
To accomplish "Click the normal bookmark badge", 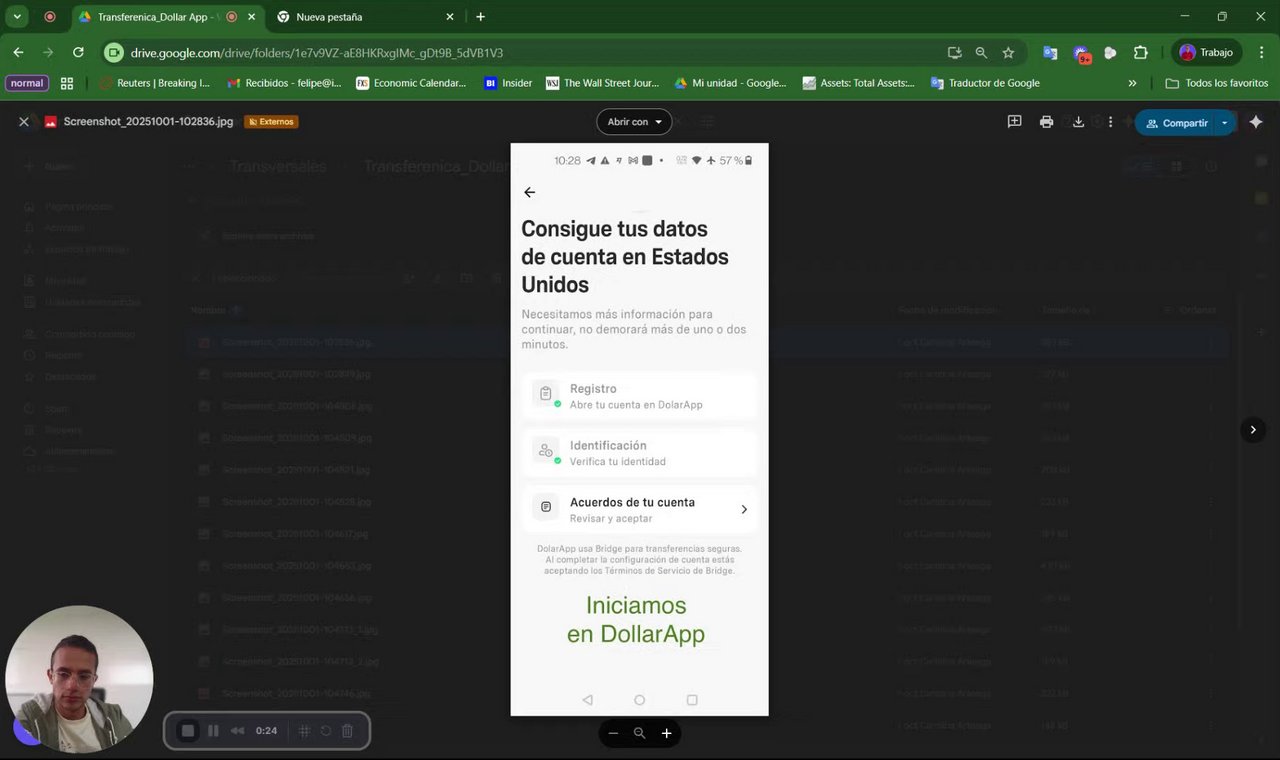I will pos(27,83).
